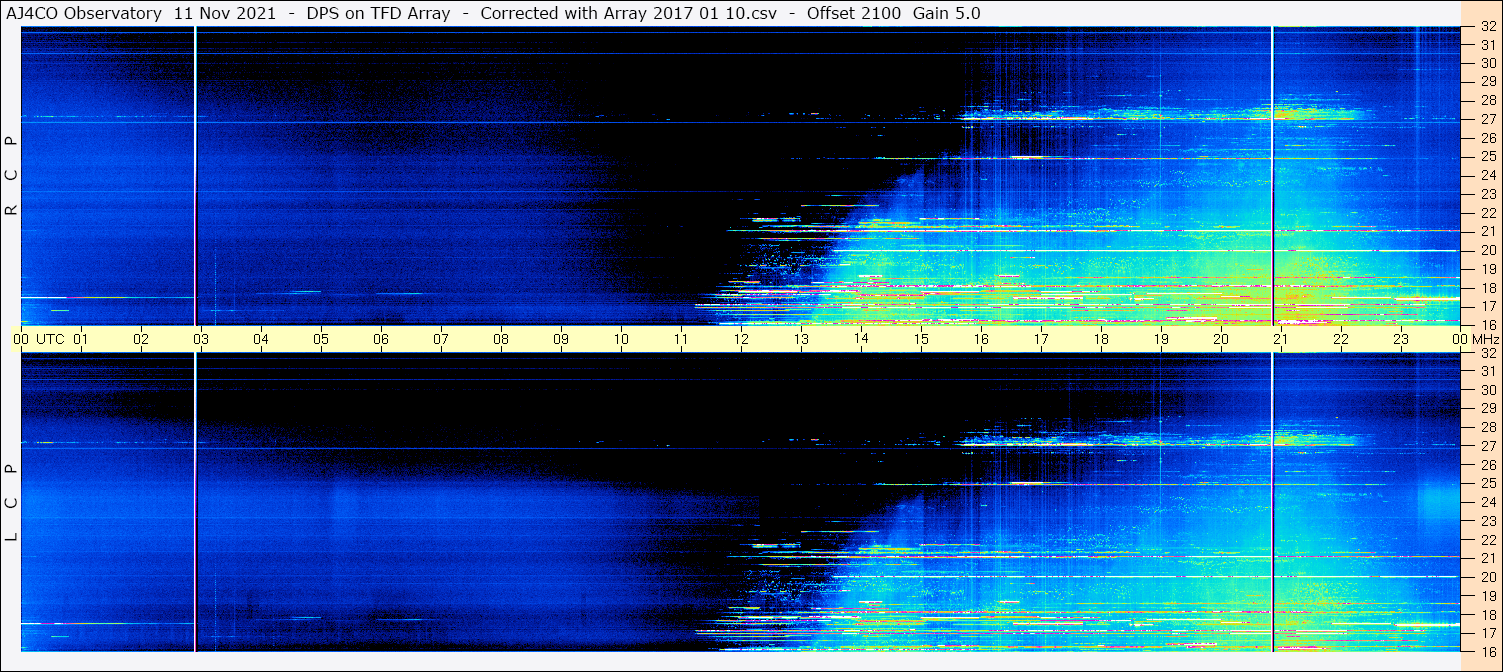Click the RCP panel label on left
The height and width of the screenshot is (672, 1503).
click(x=11, y=176)
